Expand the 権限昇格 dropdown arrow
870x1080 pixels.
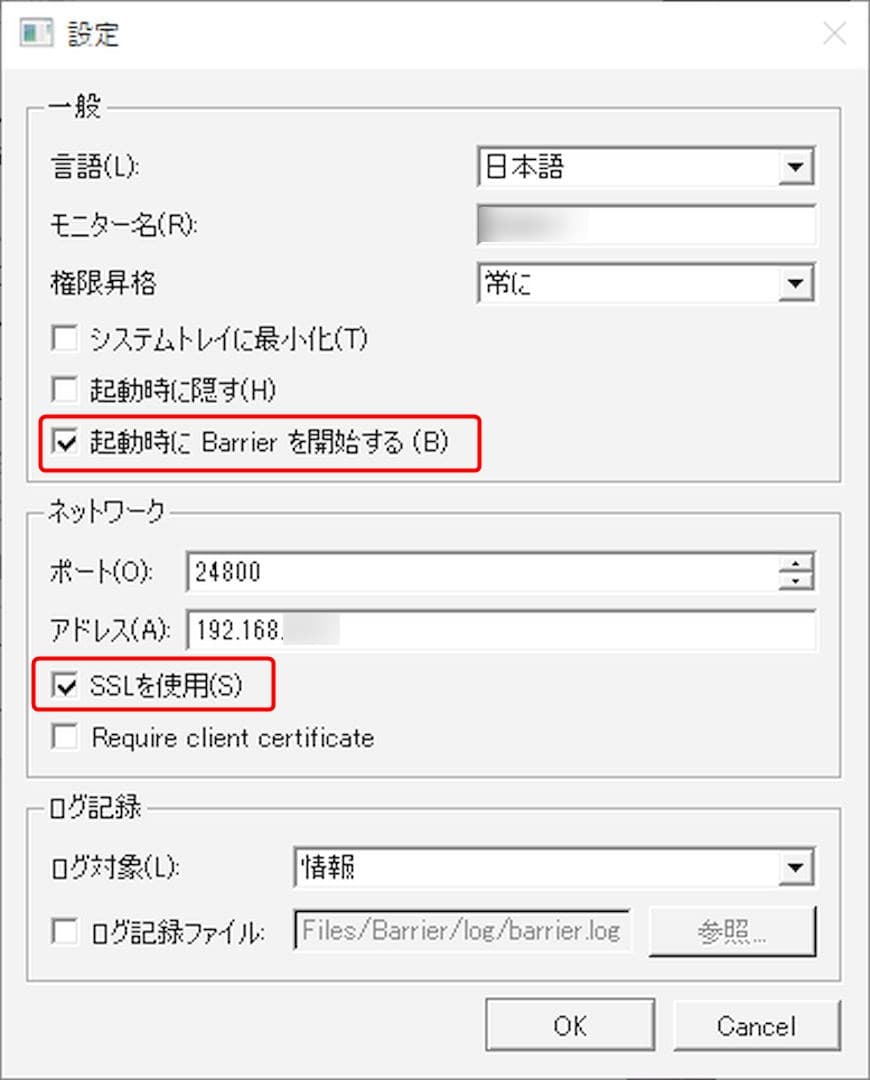pyautogui.click(x=796, y=283)
